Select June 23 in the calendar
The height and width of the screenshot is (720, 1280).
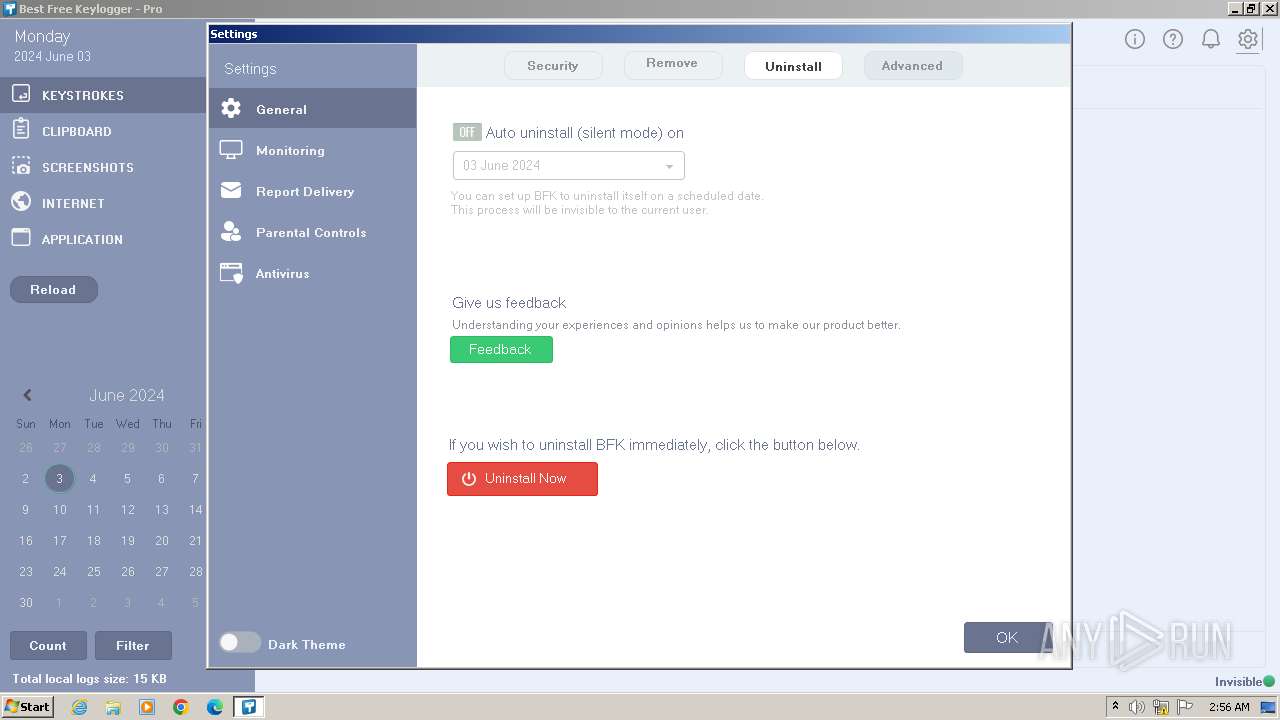[x=25, y=571]
